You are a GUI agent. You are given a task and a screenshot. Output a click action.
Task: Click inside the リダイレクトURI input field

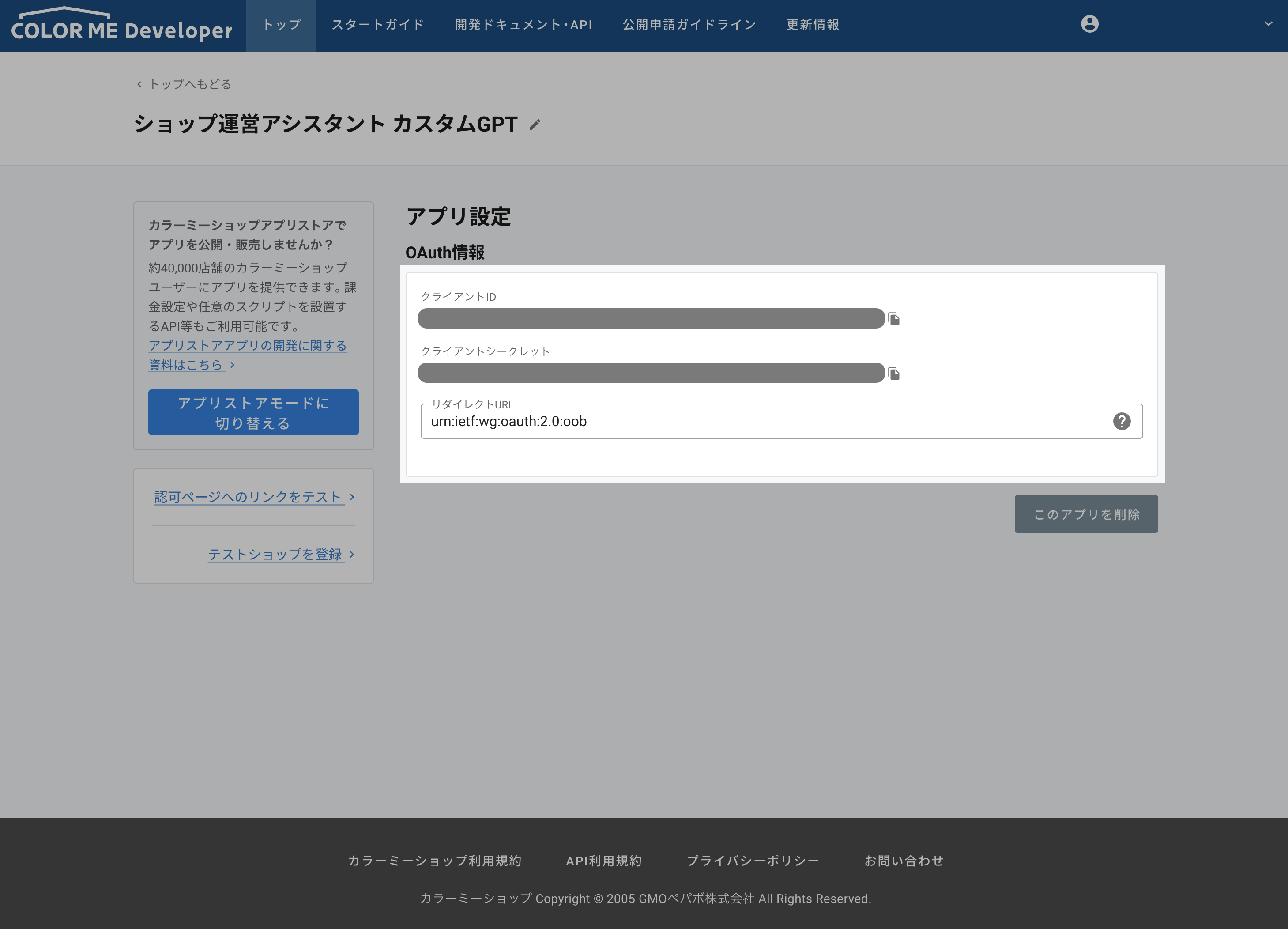click(x=682, y=421)
